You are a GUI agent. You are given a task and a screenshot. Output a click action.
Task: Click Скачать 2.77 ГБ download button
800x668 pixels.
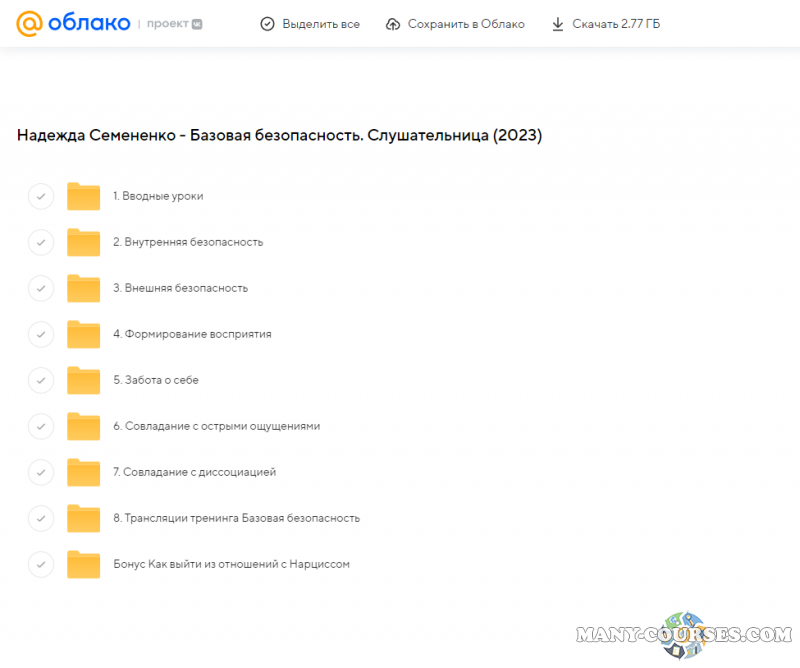613,24
